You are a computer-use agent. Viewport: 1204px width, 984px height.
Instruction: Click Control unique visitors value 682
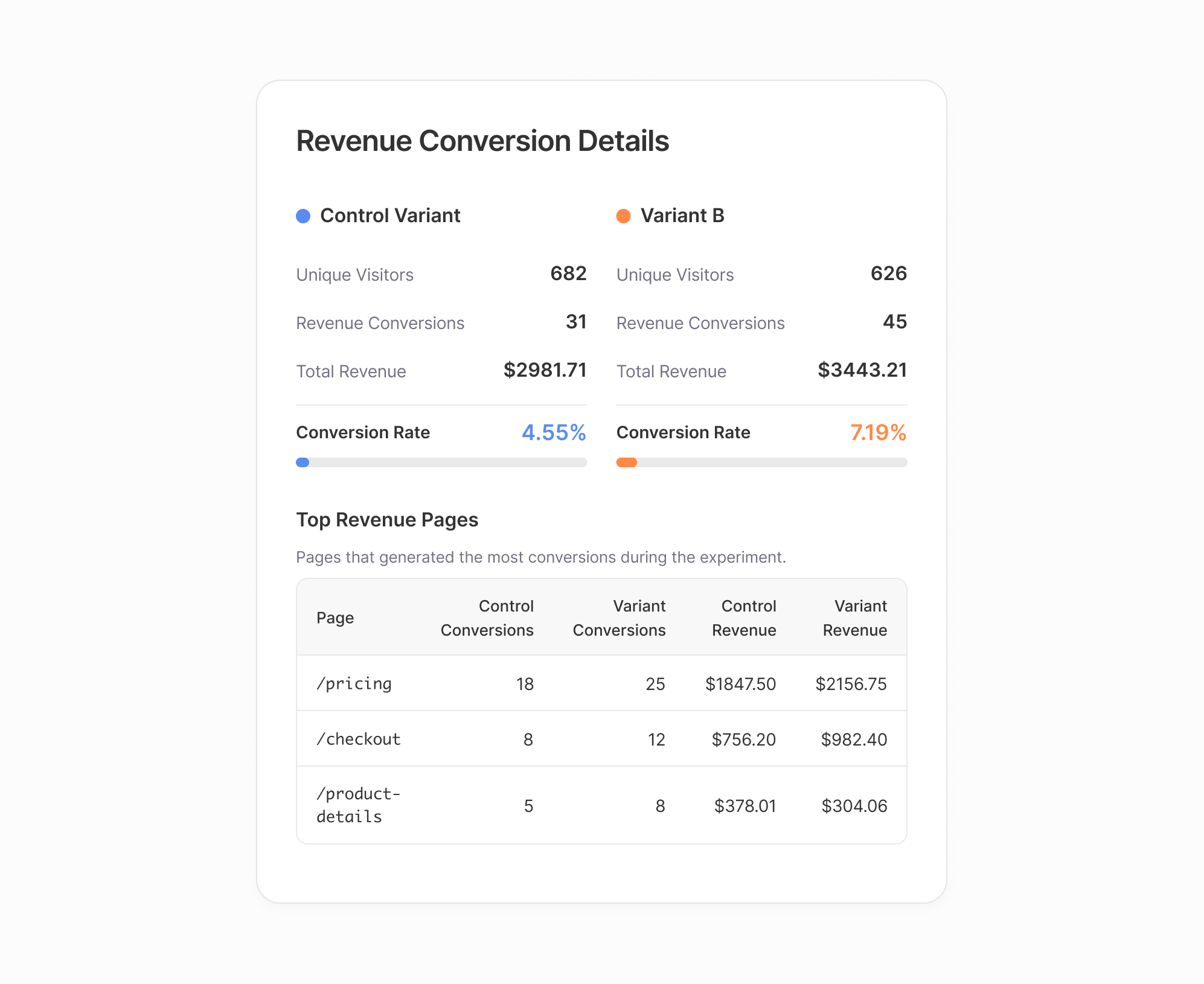pos(568,273)
